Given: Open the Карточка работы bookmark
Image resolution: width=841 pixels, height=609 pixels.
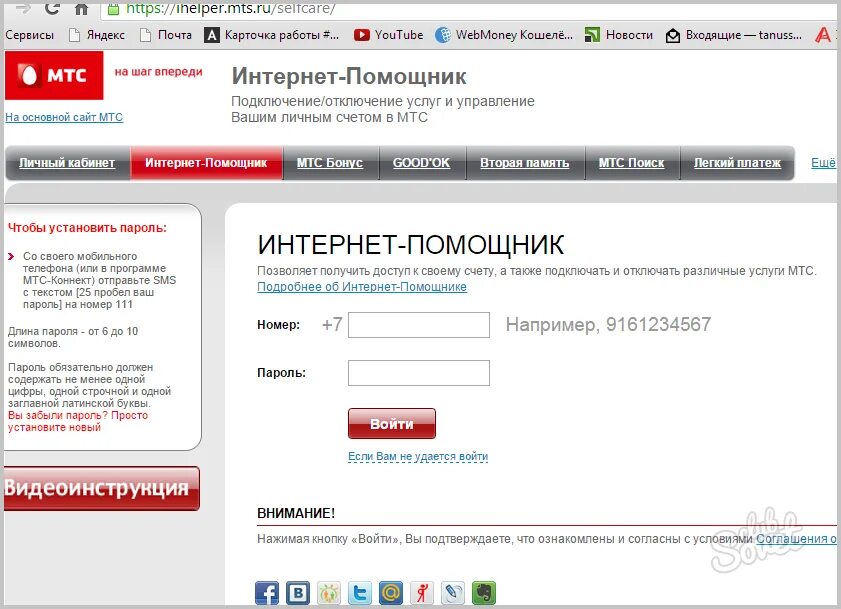Looking at the screenshot, I should 272,35.
